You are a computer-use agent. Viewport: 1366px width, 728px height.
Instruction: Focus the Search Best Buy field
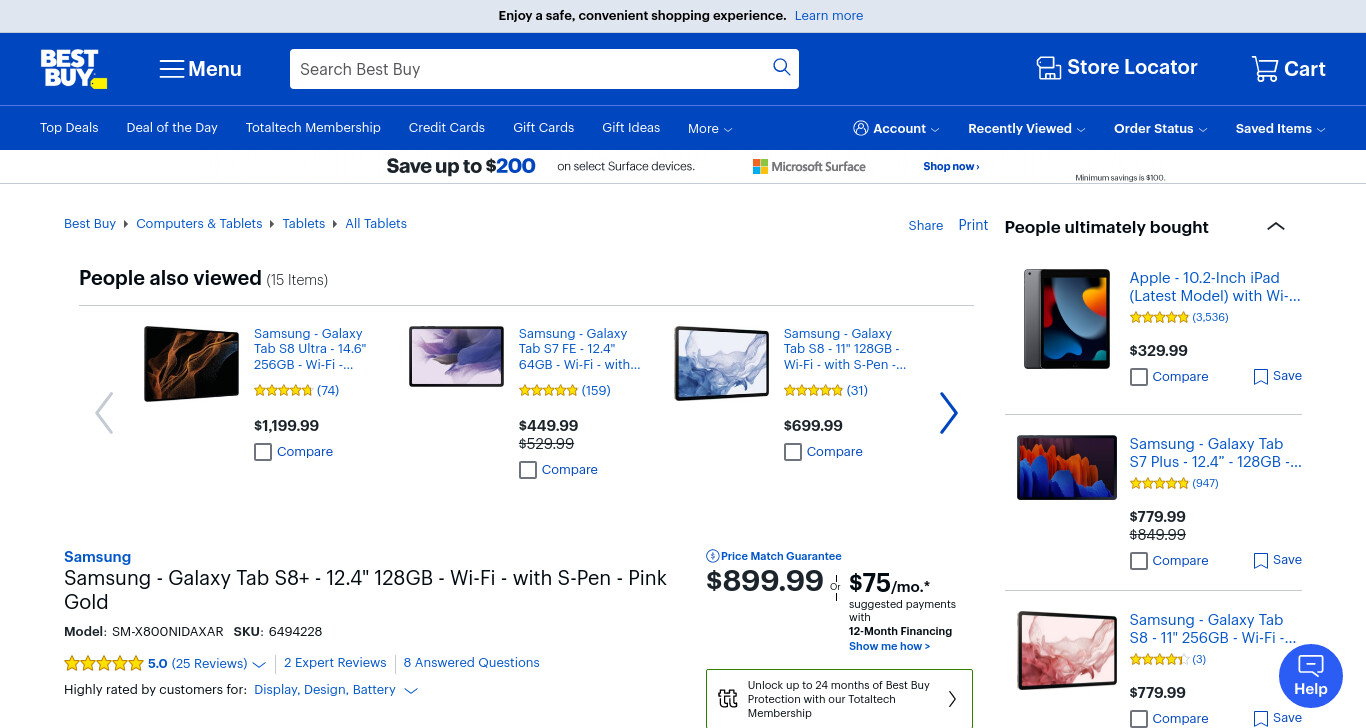[530, 69]
